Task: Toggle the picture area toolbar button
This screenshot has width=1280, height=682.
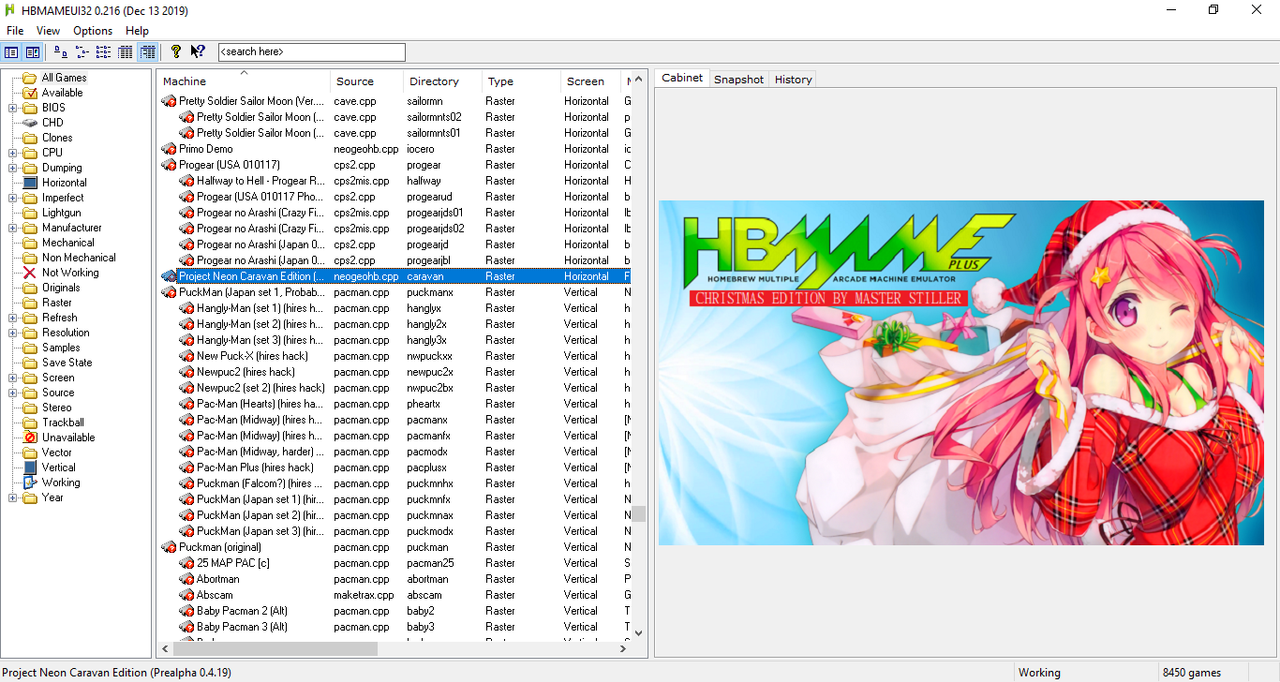Action: [32, 52]
